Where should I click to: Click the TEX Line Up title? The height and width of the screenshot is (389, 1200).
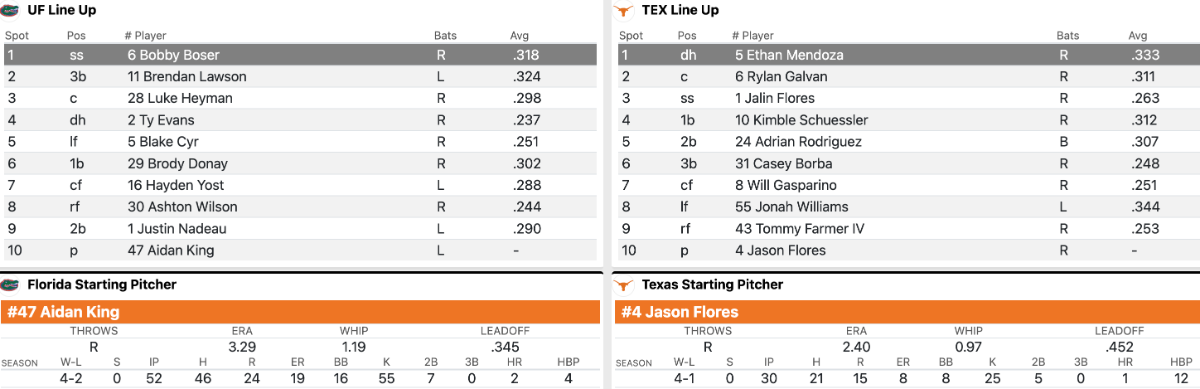680,10
